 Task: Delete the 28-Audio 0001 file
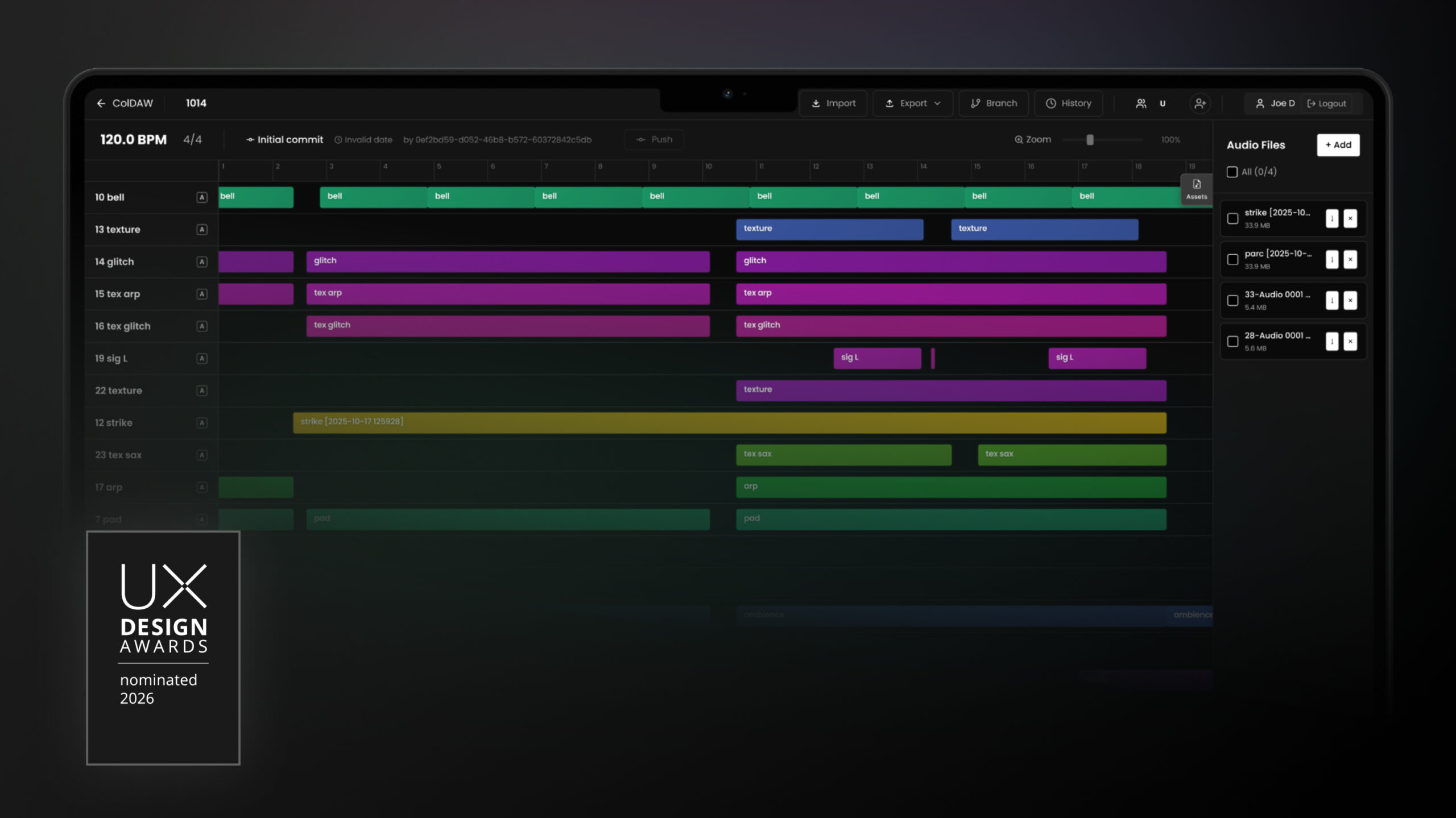click(1350, 342)
